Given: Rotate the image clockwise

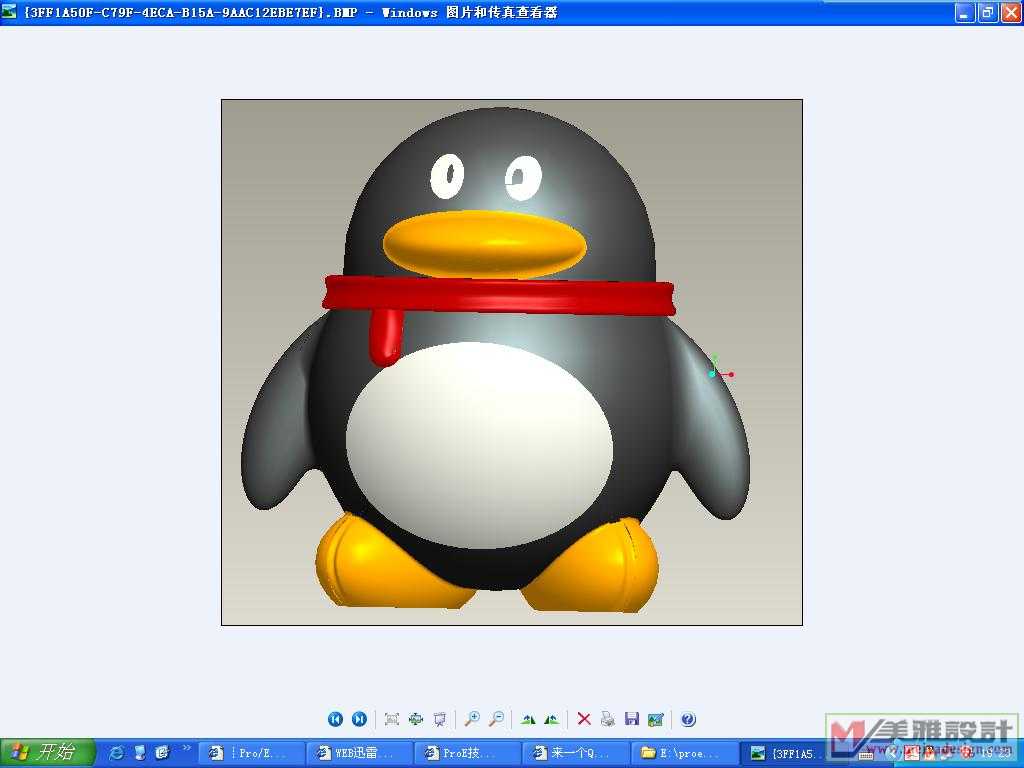Looking at the screenshot, I should 528,719.
